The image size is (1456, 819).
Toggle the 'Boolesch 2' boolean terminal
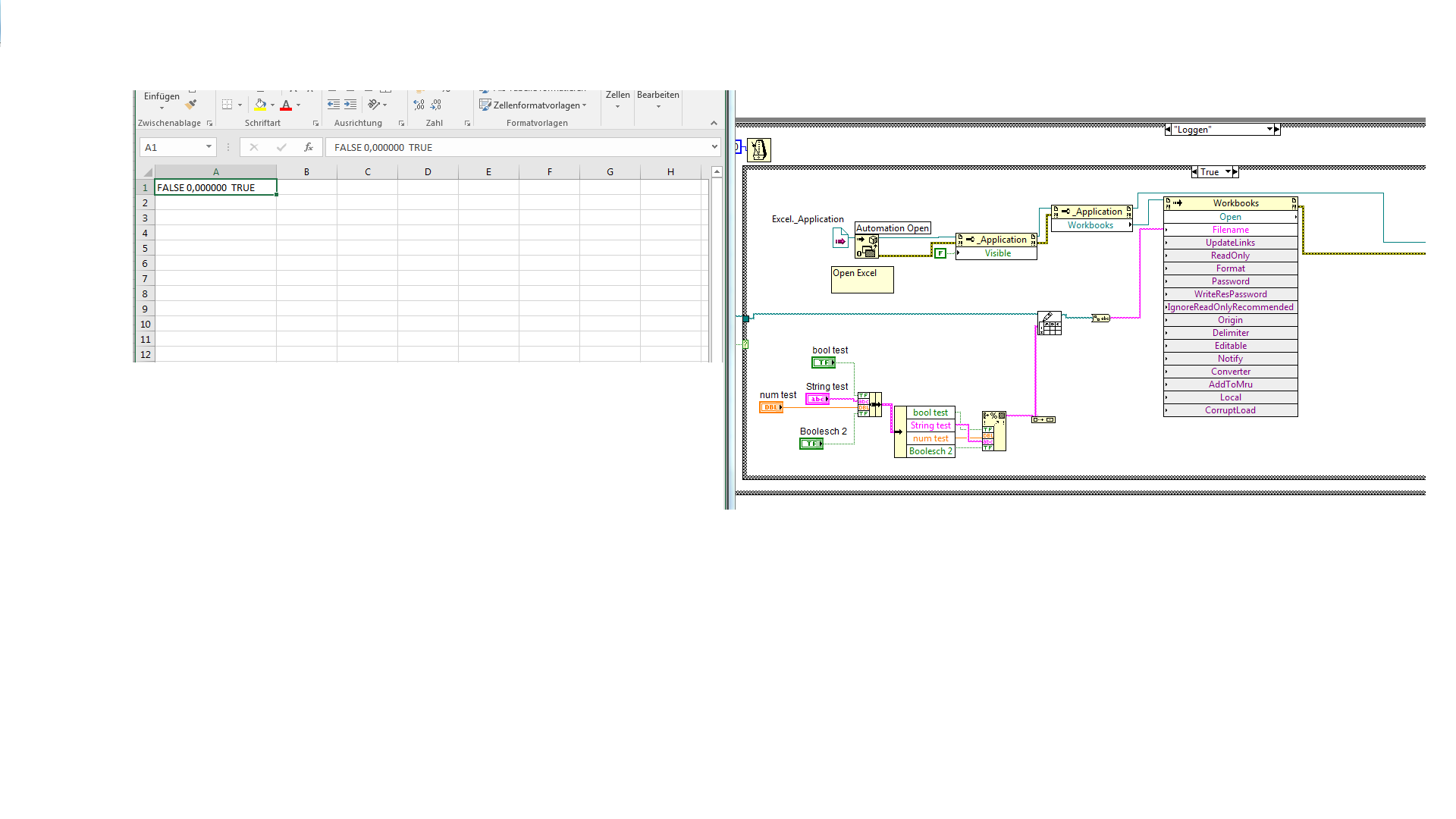(811, 444)
